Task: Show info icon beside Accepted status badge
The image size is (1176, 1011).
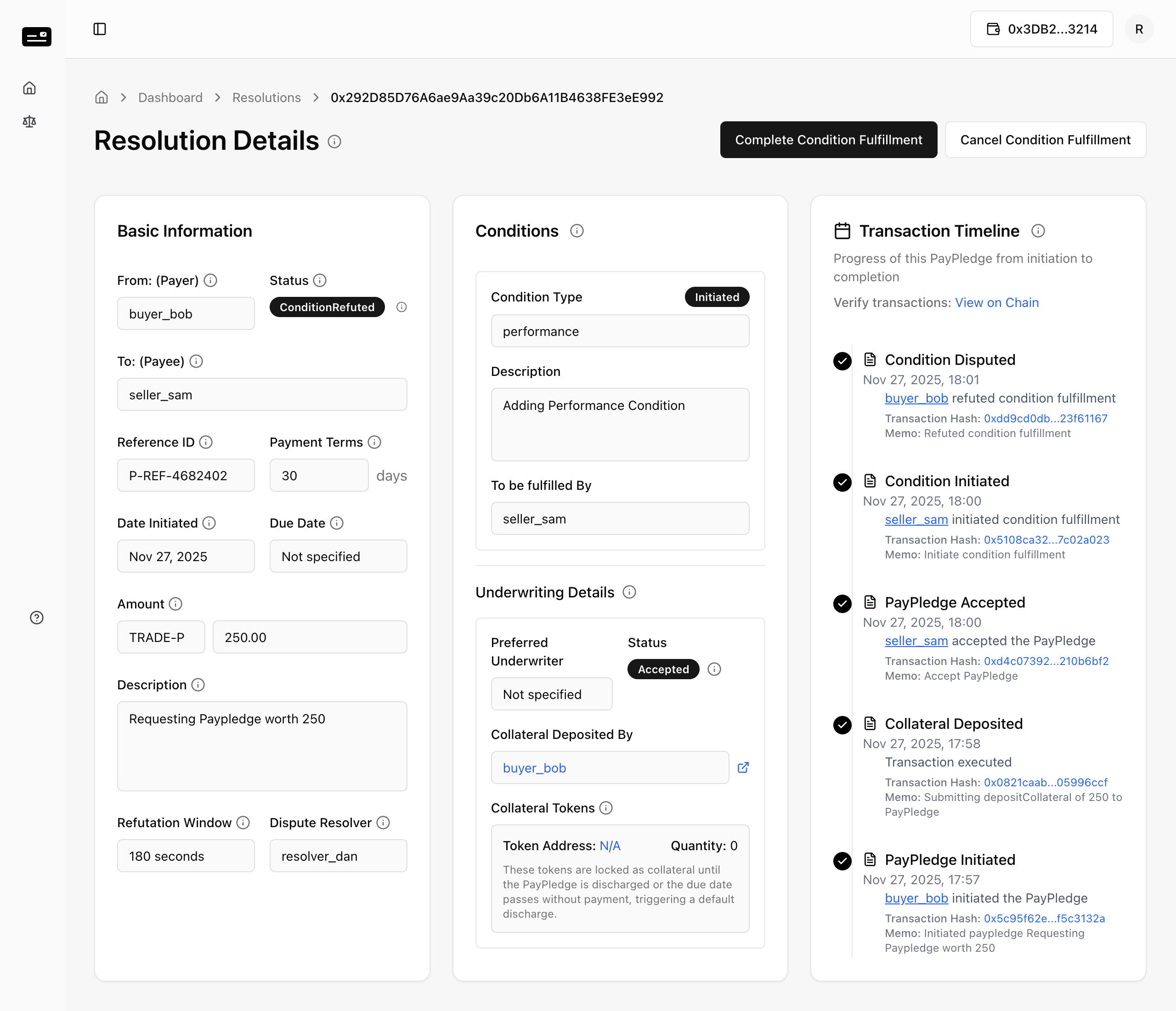Action: (715, 669)
